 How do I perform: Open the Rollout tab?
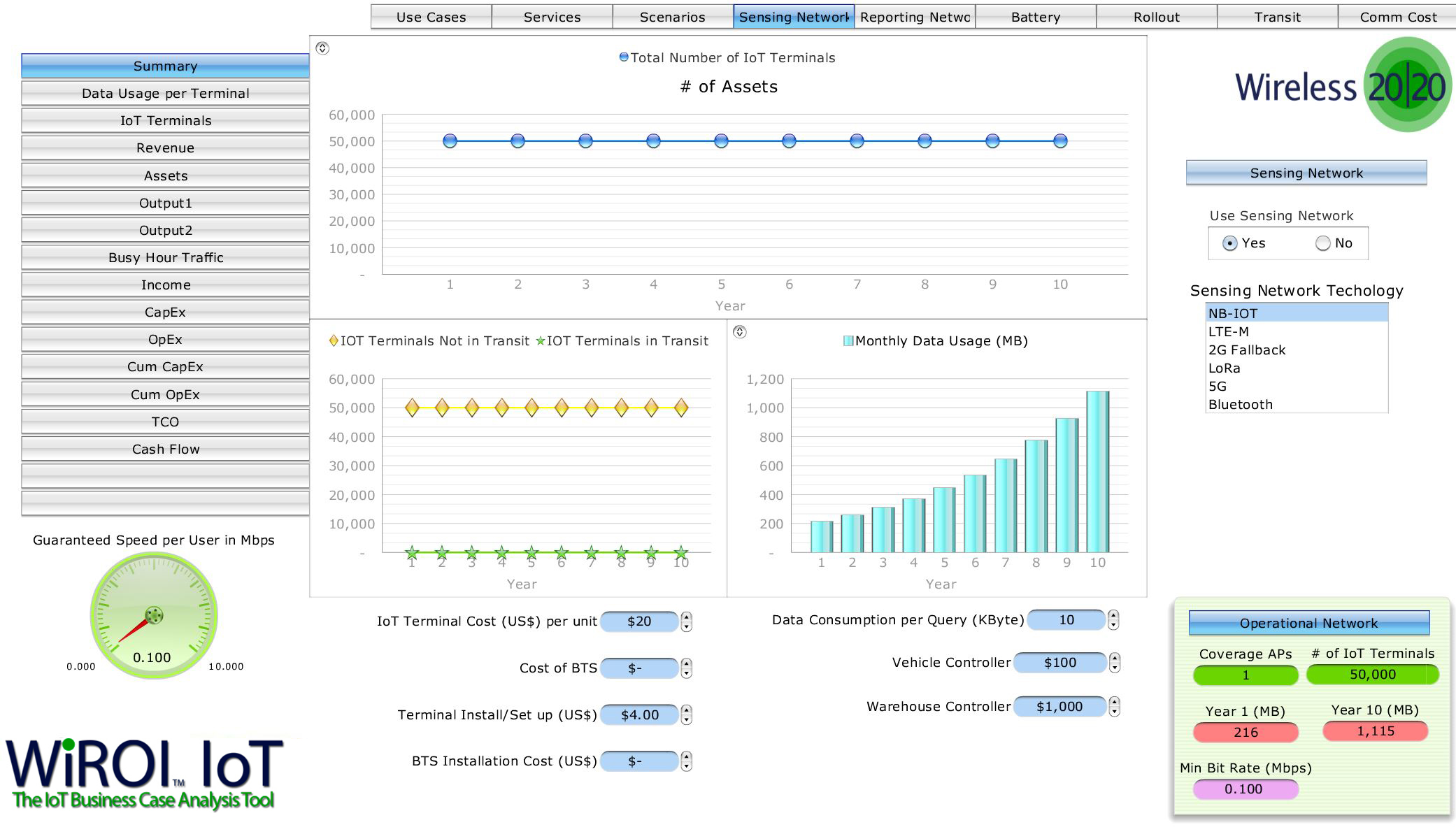tap(1157, 17)
